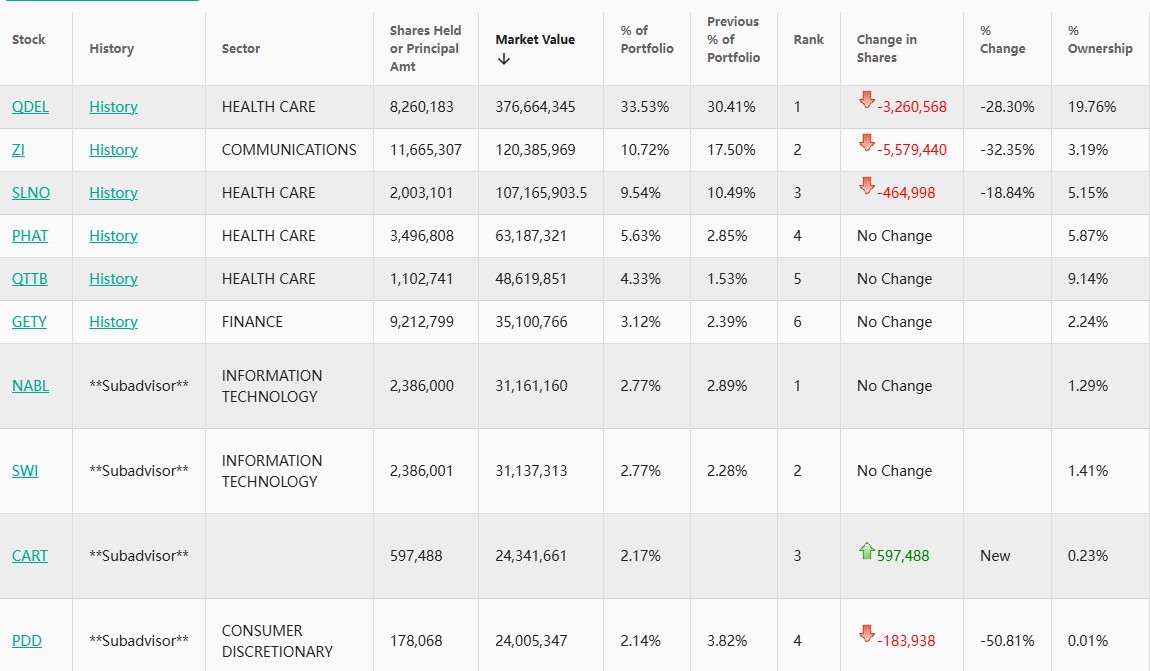View History for PHAT holding
This screenshot has width=1150, height=671.
click(113, 236)
